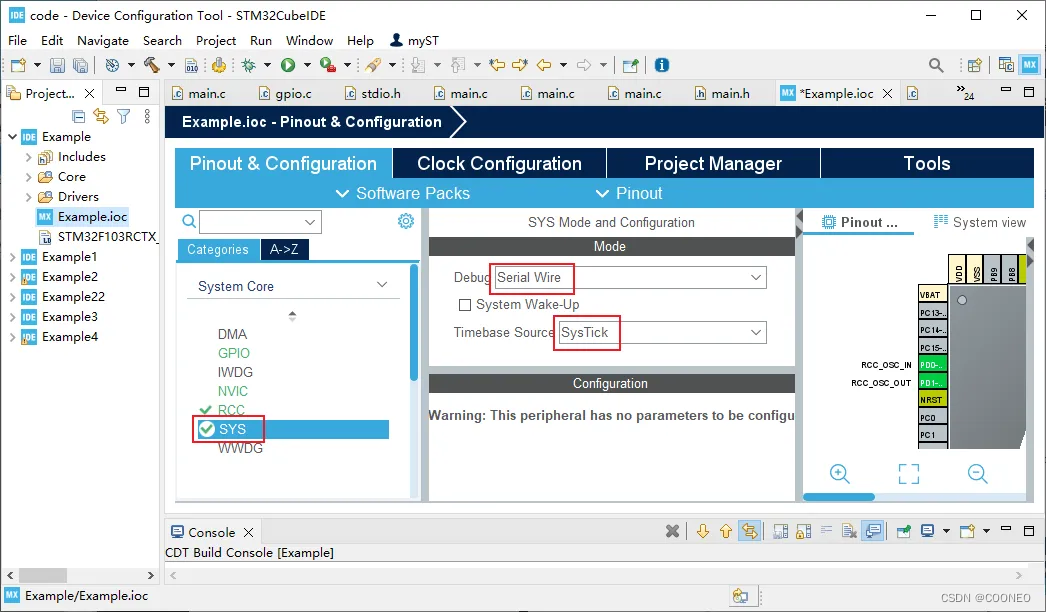This screenshot has width=1046, height=612.
Task: Expand the Pinout dropdown menu
Action: click(628, 194)
